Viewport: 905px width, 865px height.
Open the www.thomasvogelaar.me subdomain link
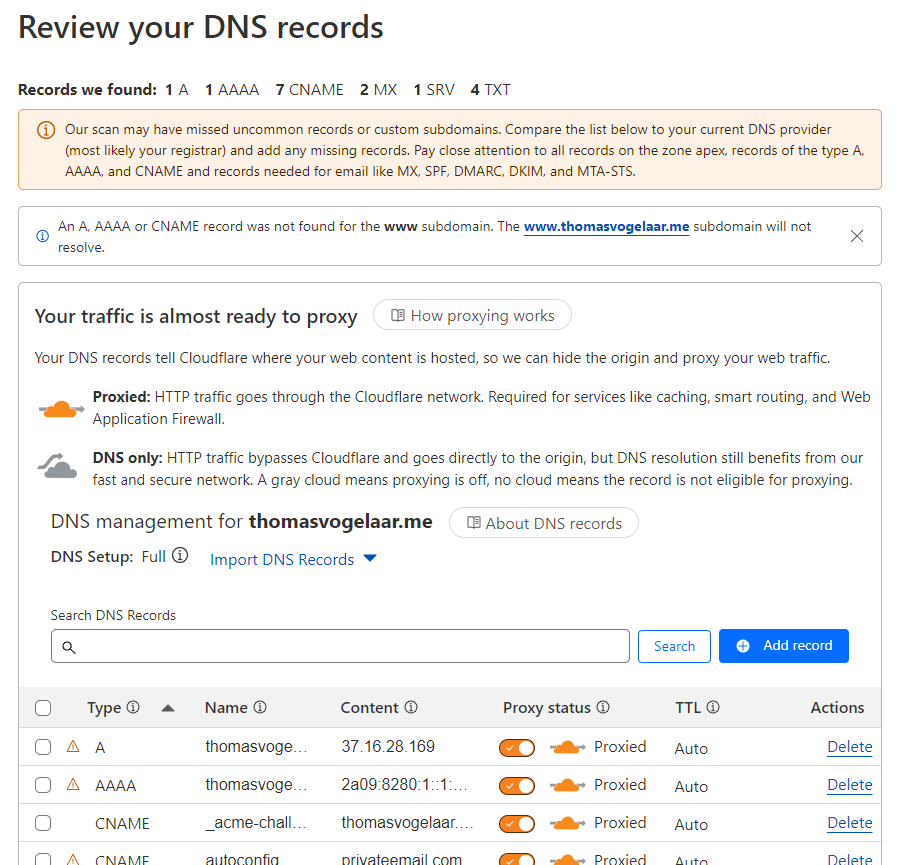(x=606, y=226)
